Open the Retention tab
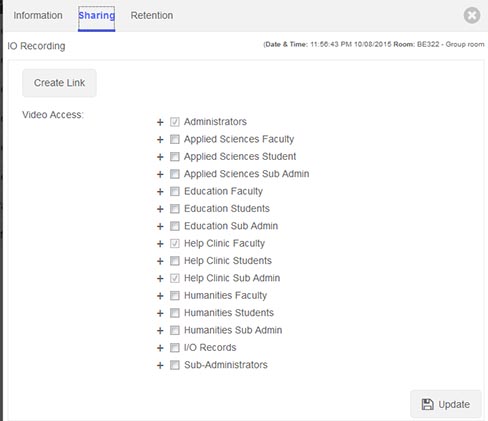488x421 pixels. [152, 15]
